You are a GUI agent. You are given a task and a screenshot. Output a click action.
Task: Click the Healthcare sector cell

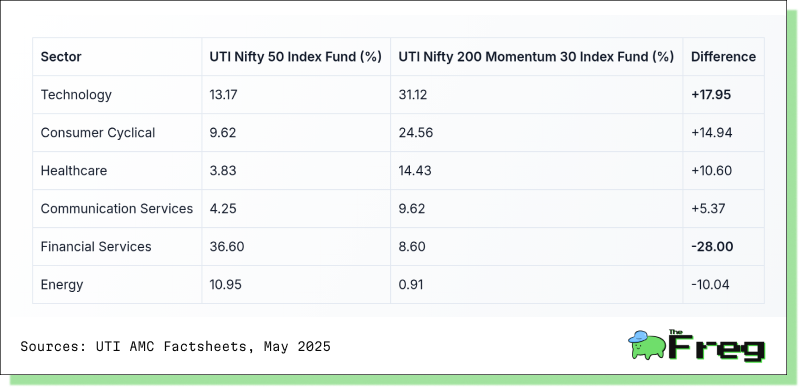pyautogui.click(x=74, y=170)
